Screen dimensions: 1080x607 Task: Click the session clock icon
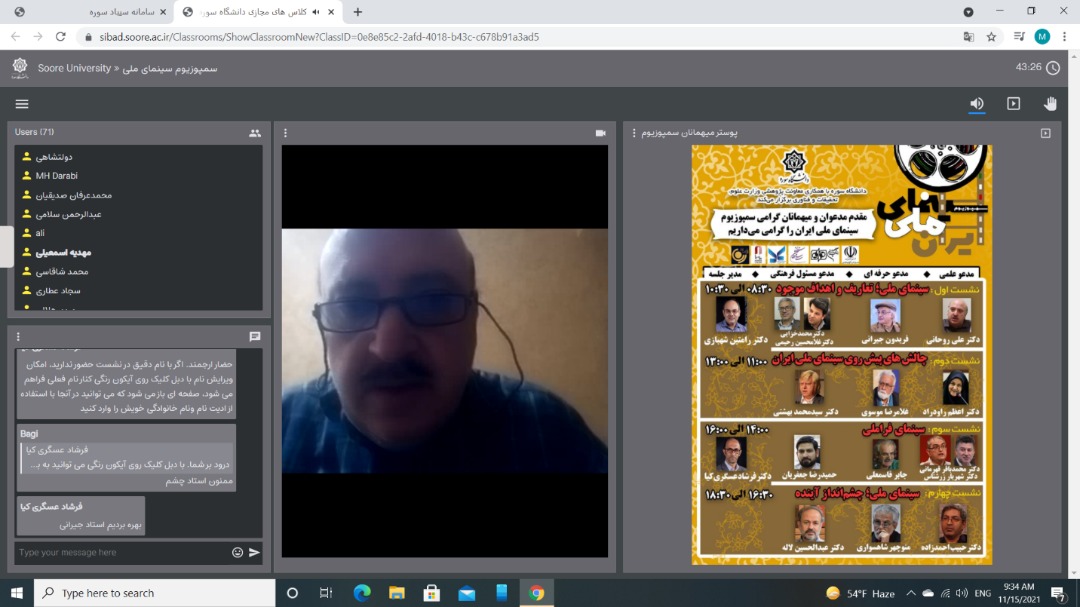[1052, 68]
